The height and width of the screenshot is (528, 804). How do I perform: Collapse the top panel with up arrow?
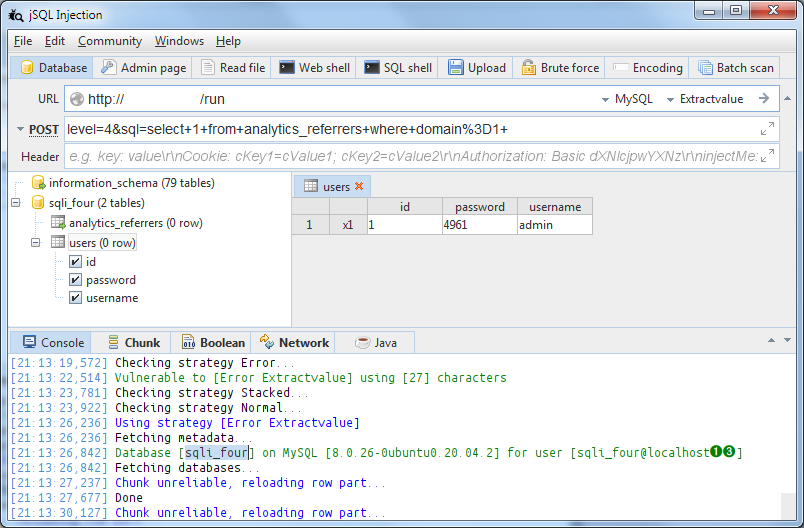[788, 98]
